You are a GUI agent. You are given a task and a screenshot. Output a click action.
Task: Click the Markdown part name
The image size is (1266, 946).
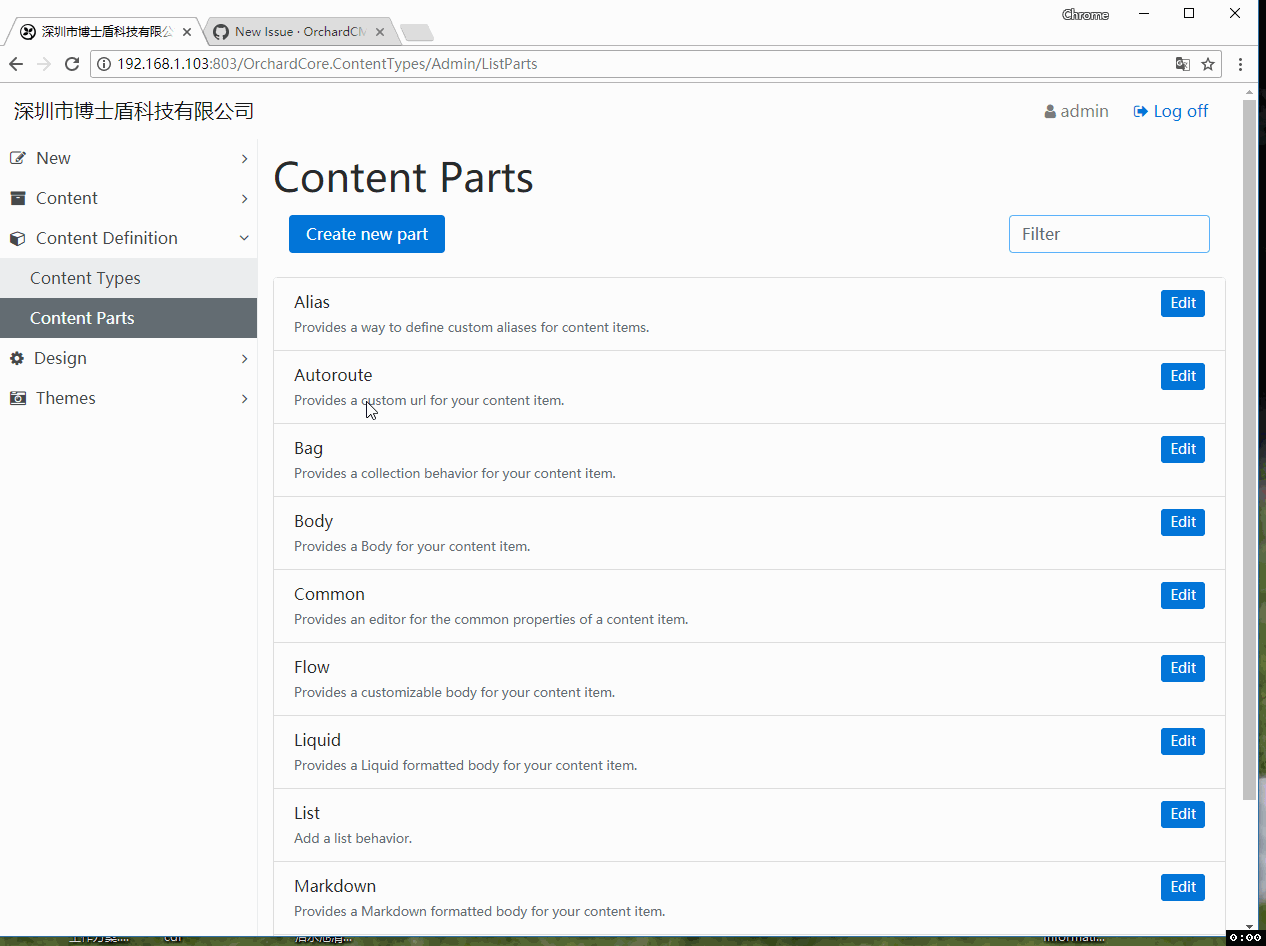(335, 886)
